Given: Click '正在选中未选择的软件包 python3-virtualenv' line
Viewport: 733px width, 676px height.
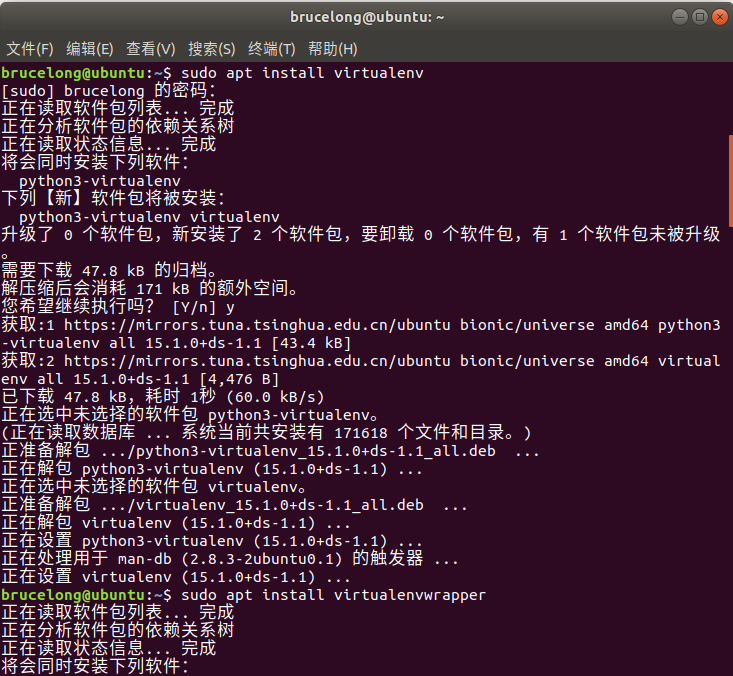Looking at the screenshot, I should point(190,415).
